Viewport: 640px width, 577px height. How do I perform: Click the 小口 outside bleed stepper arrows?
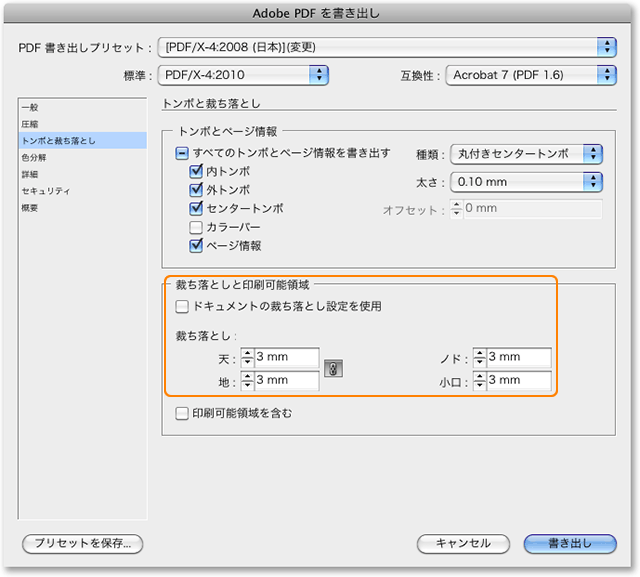pos(479,381)
